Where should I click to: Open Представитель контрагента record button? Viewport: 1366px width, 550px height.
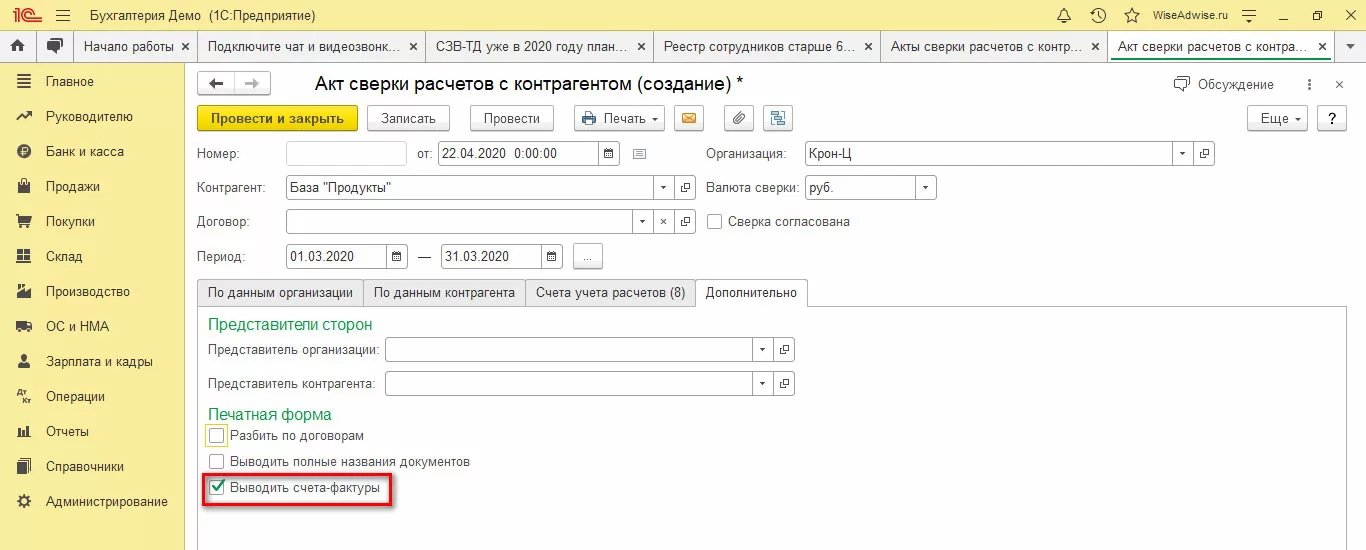[x=785, y=383]
